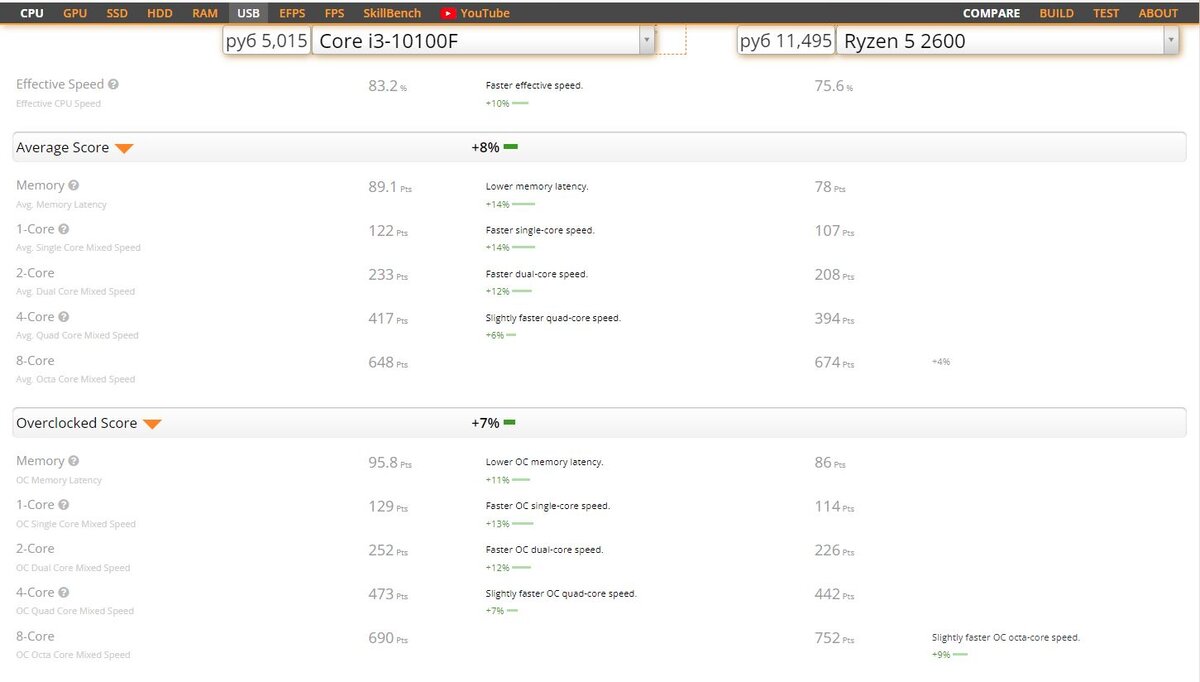Click the Average Score header text
Viewport: 1200px width, 682px height.
(62, 147)
